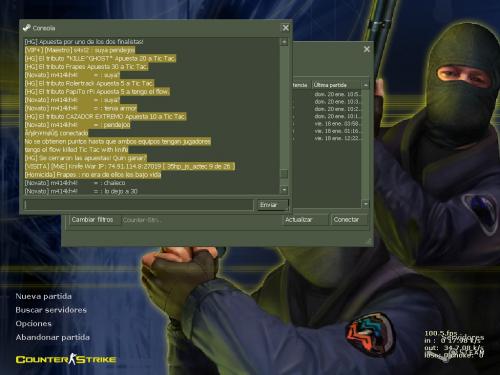Select the server row 'vie. 18 ene. 03:58..'
Image resolution: width=500 pixels, height=375 pixels.
(337, 124)
